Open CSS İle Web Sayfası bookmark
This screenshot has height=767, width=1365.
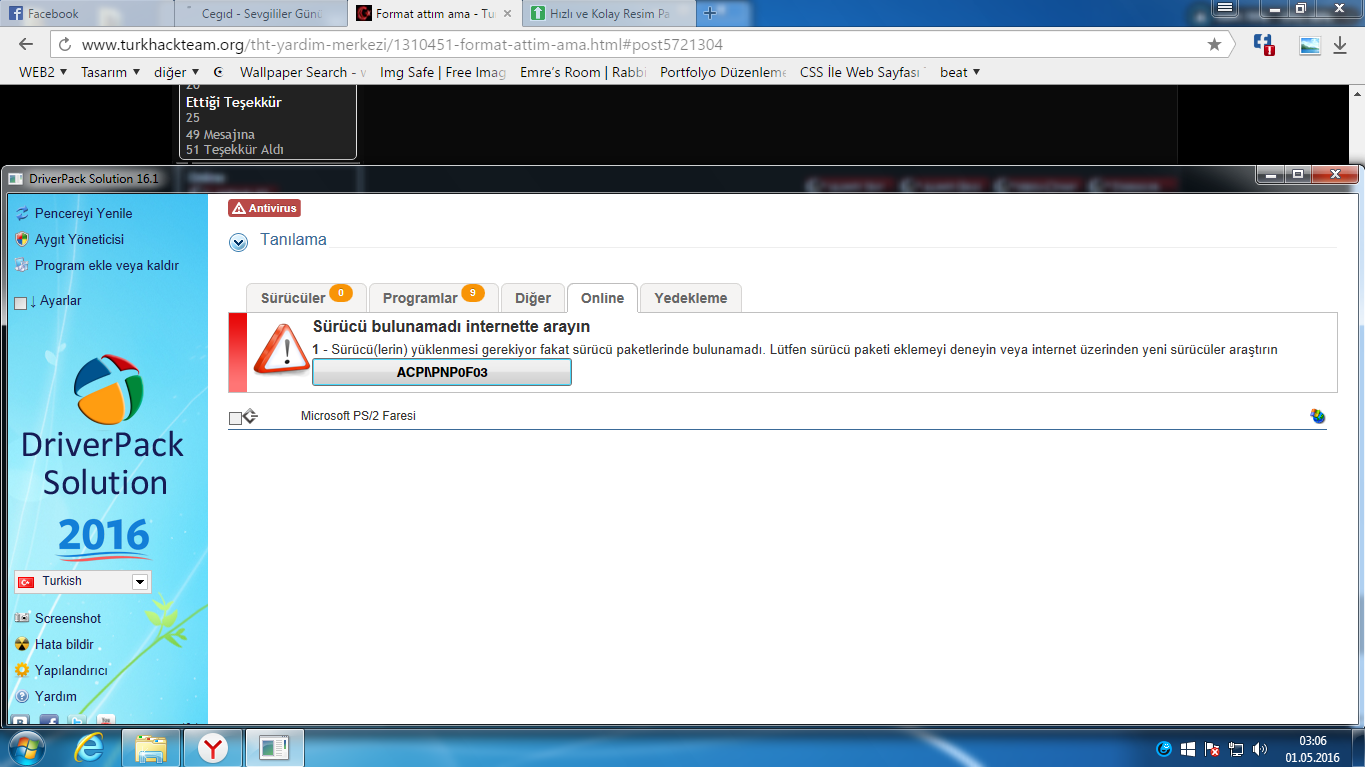[864, 72]
